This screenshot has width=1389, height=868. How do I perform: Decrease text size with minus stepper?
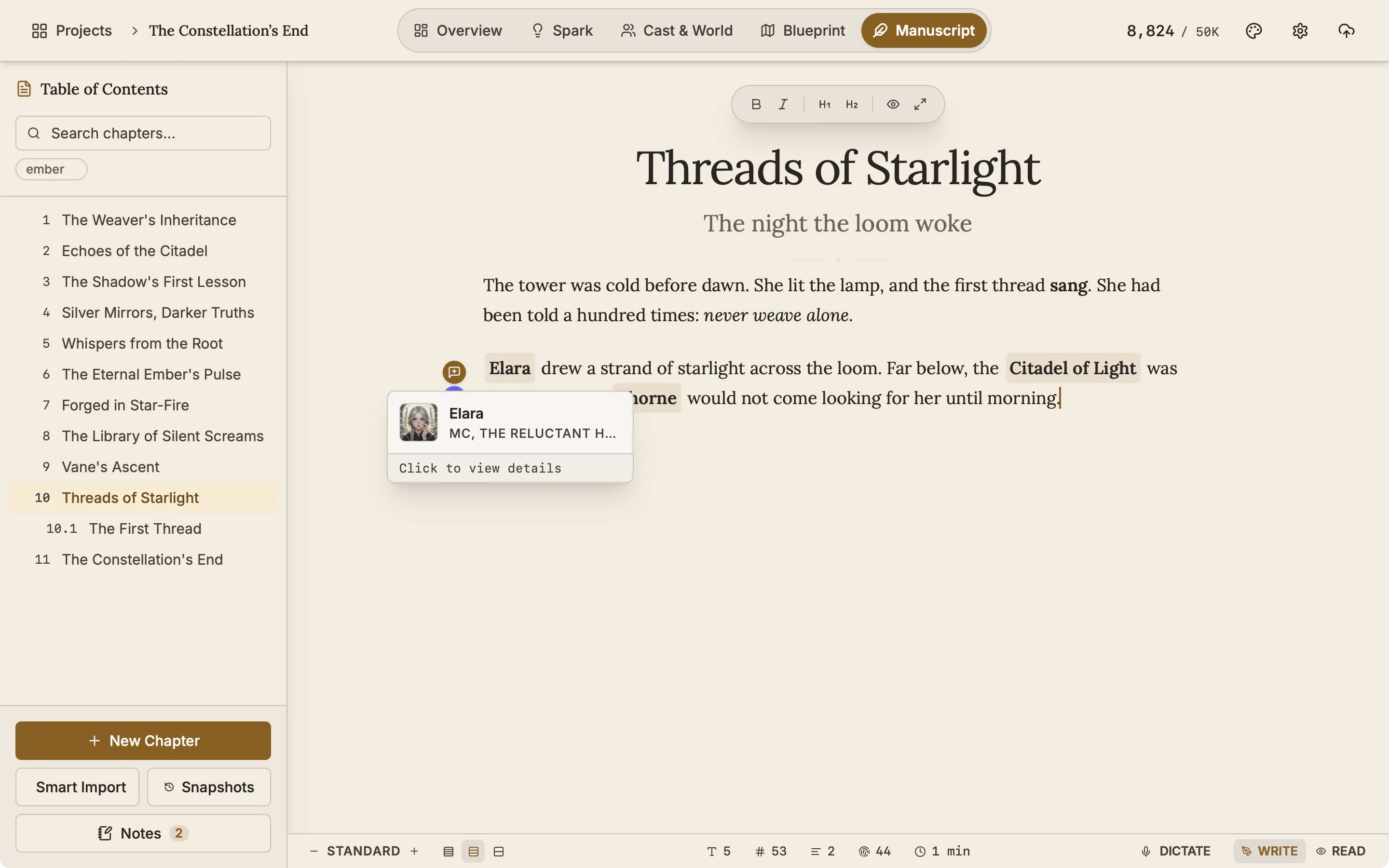(313, 851)
